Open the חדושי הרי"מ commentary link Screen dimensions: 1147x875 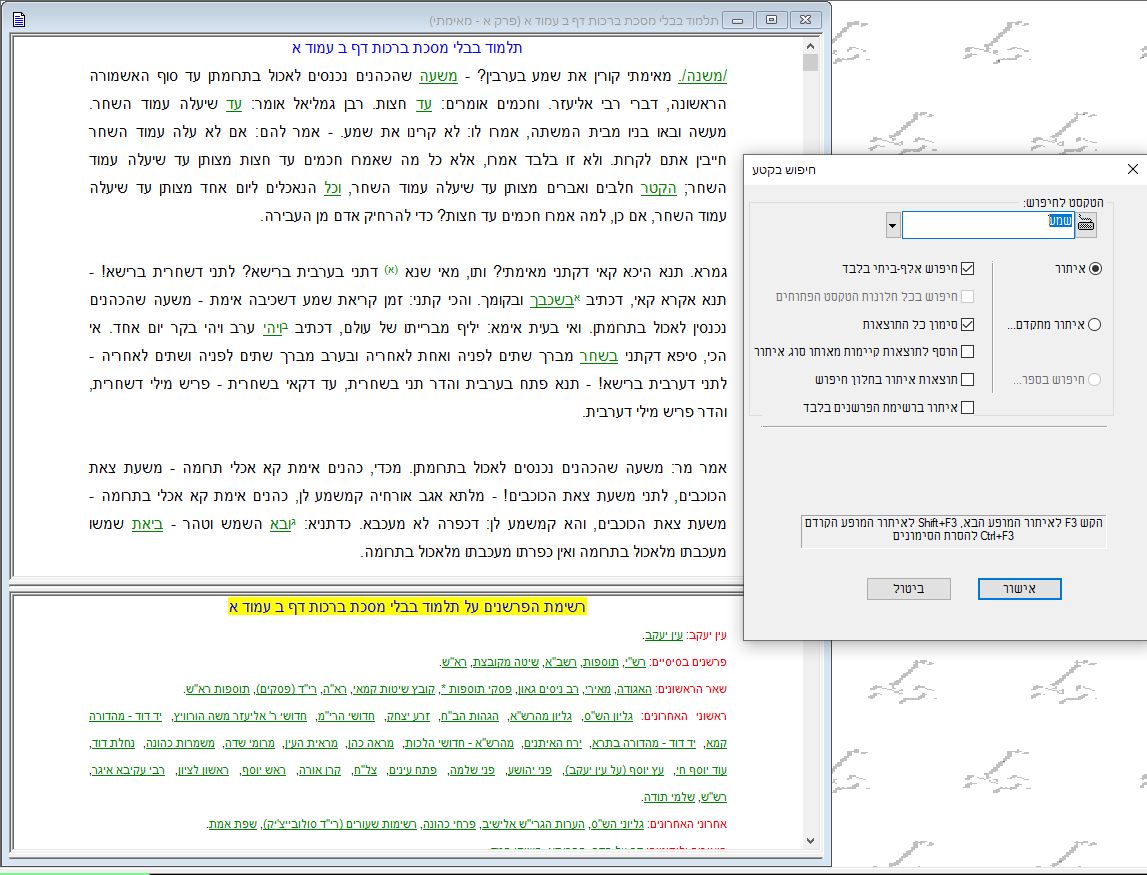point(345,716)
